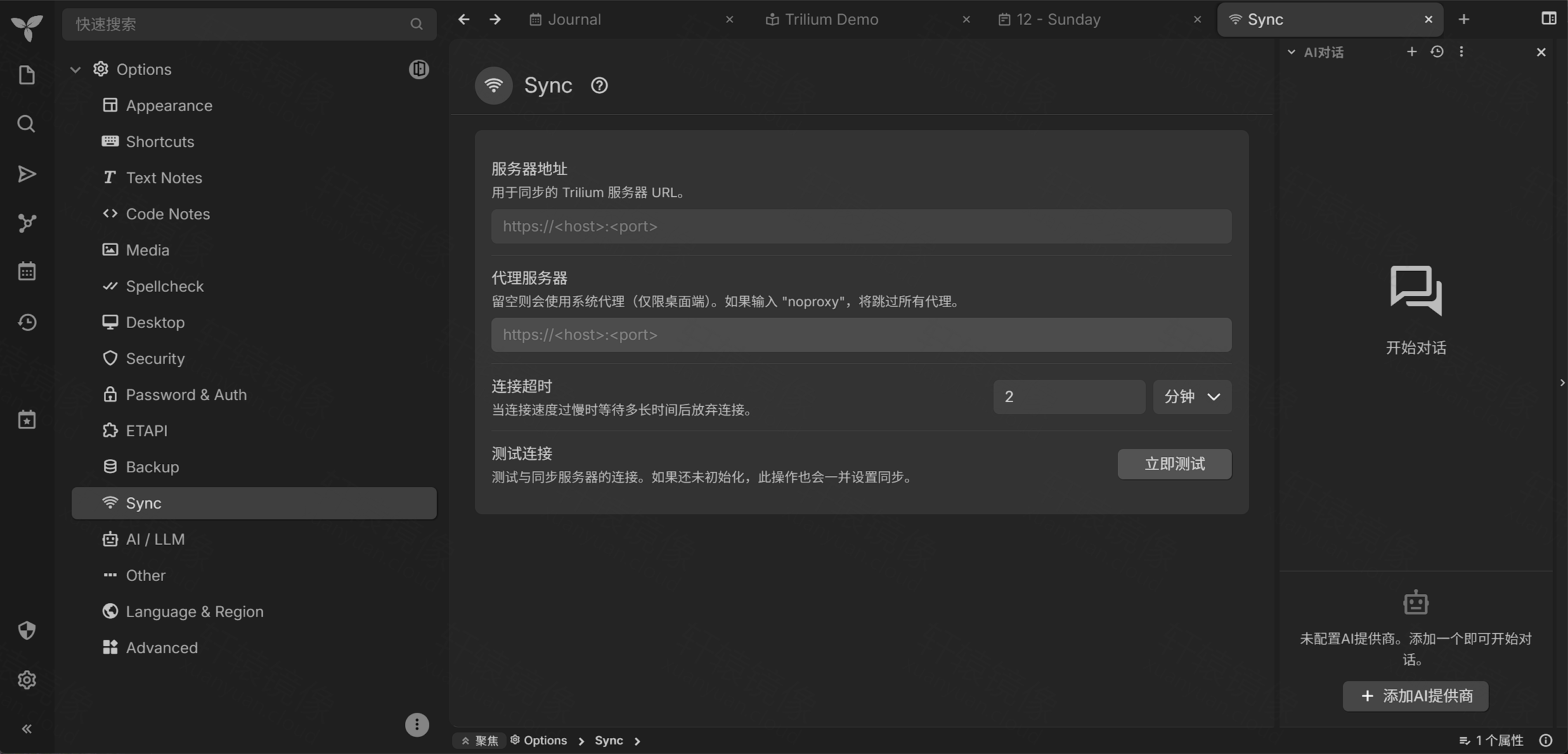1568x754 pixels.
Task: Click the 立即测试 test connection button
Action: coord(1174,464)
